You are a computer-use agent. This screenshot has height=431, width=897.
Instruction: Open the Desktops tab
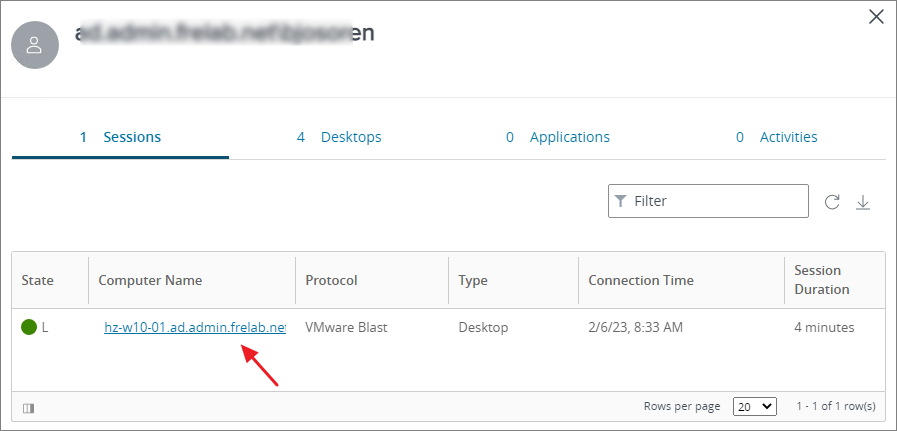click(339, 137)
